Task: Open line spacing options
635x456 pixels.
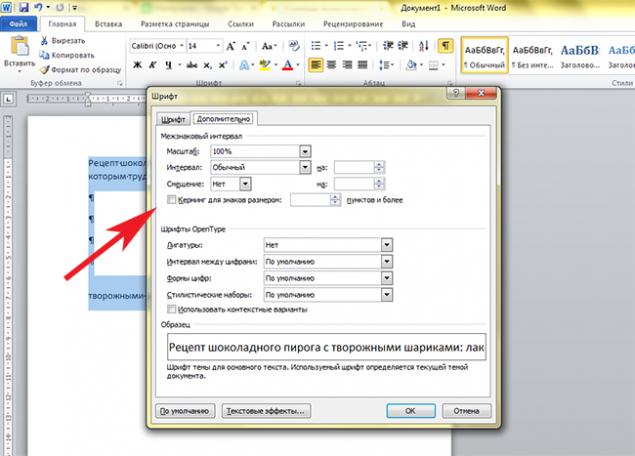Action: (386, 65)
